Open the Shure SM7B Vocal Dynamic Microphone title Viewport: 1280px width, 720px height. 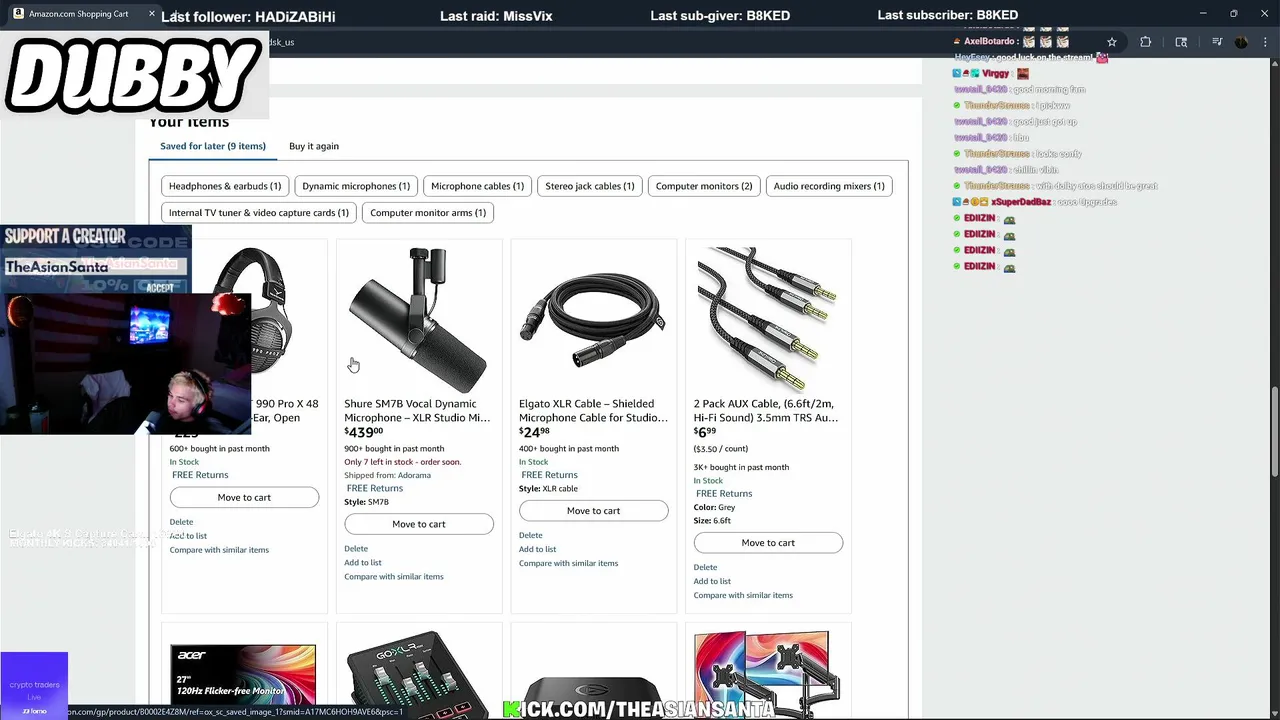point(417,411)
